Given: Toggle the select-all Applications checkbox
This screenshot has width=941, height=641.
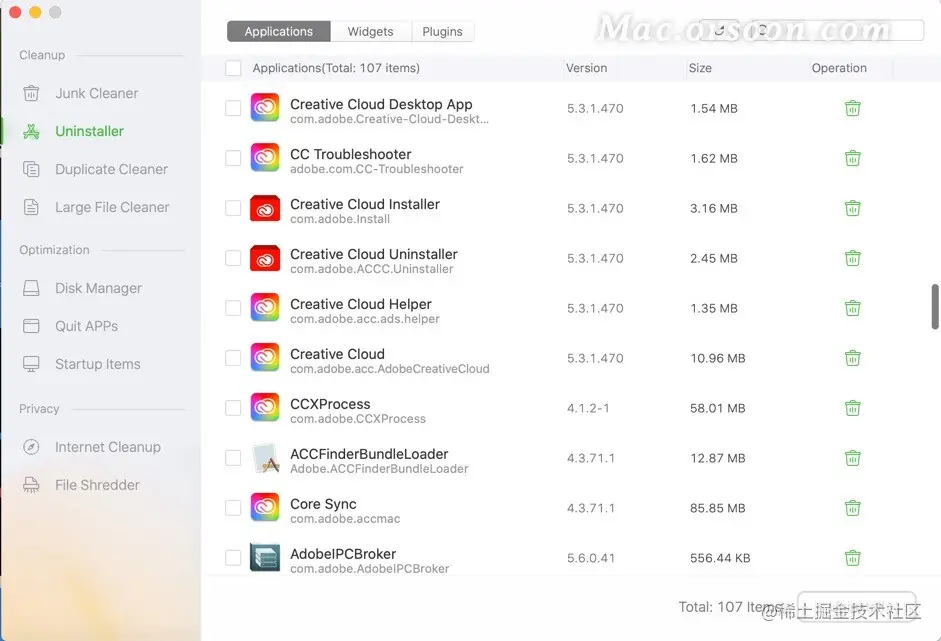Looking at the screenshot, I should coord(233,68).
